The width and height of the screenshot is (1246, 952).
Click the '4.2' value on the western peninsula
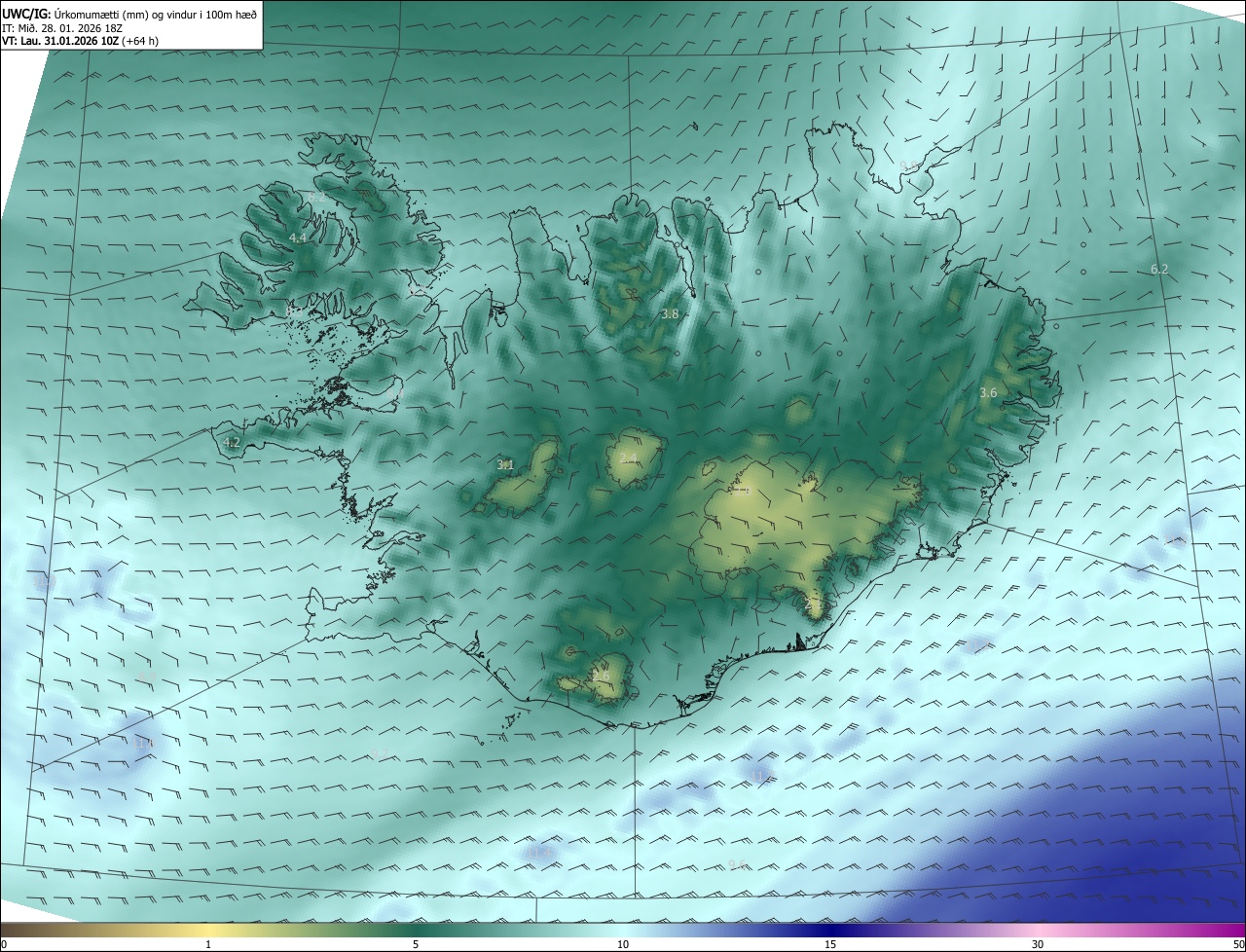click(232, 442)
